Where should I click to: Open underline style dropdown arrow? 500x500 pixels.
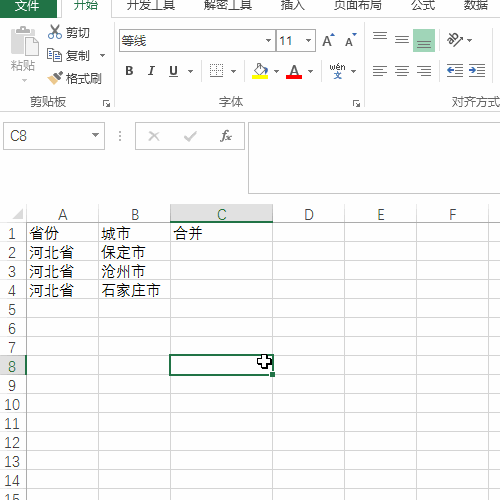[x=190, y=71]
